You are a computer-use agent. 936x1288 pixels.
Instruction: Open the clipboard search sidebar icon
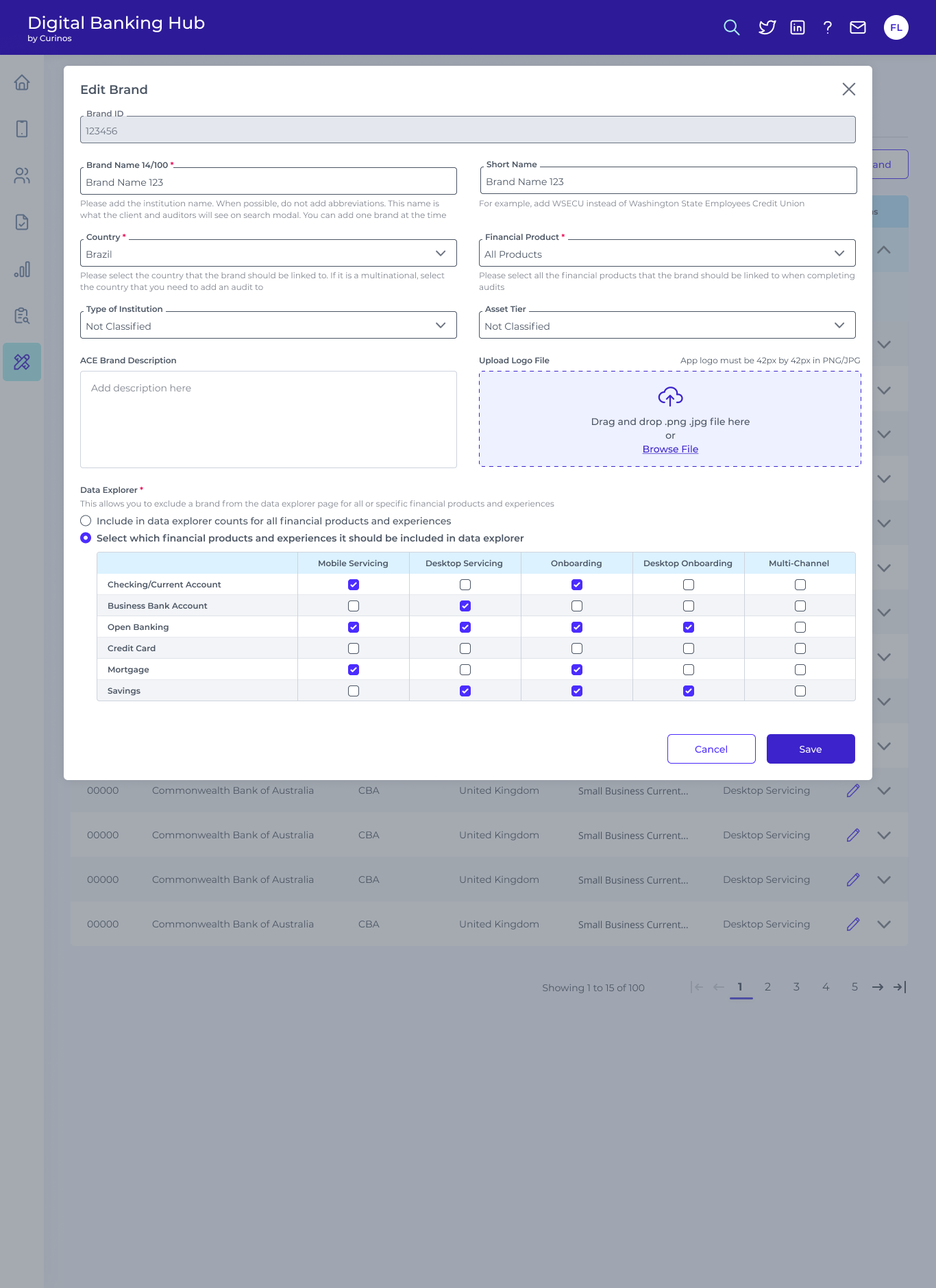click(x=22, y=315)
